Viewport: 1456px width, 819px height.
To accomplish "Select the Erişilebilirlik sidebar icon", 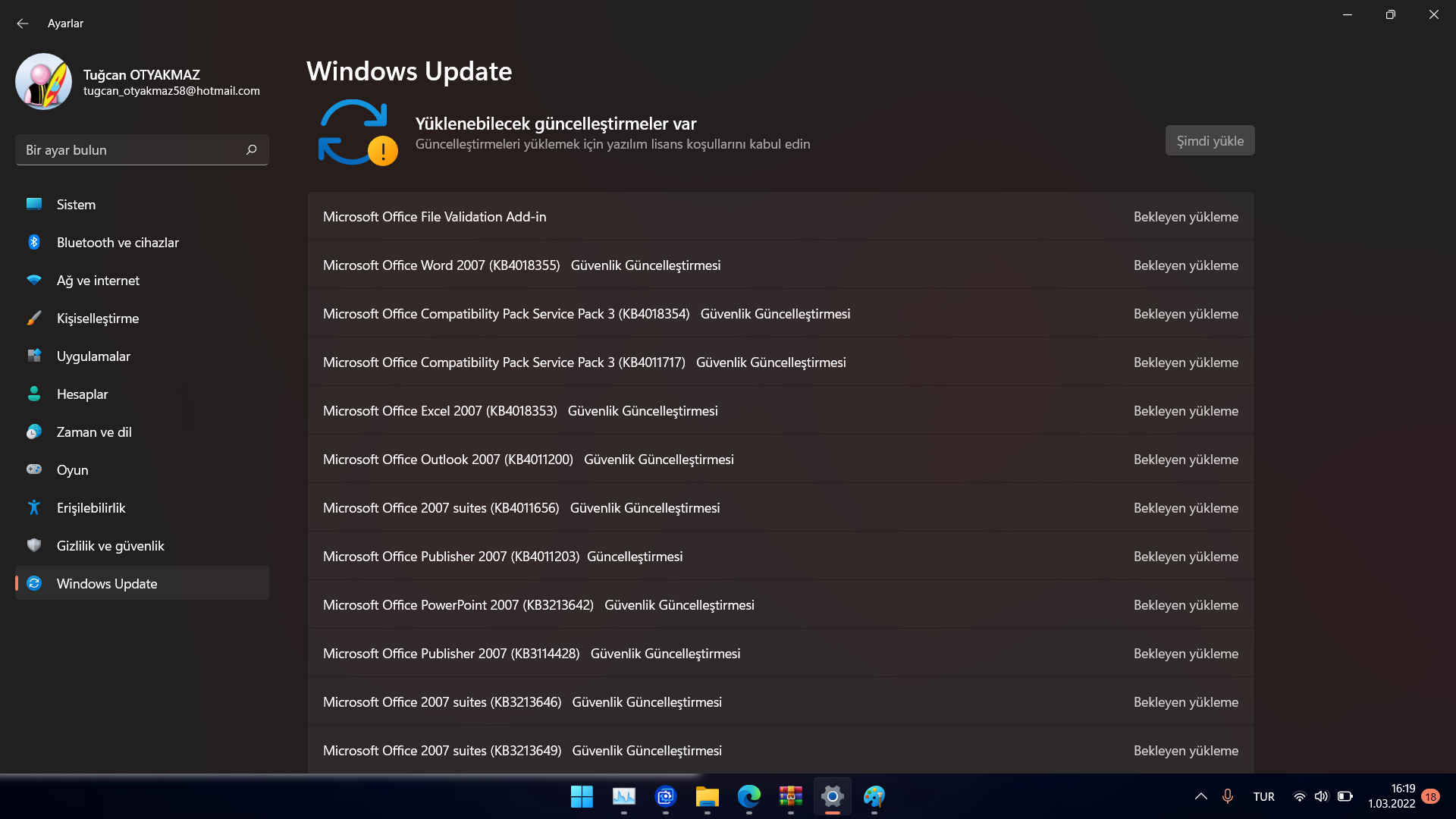I will tap(34, 507).
